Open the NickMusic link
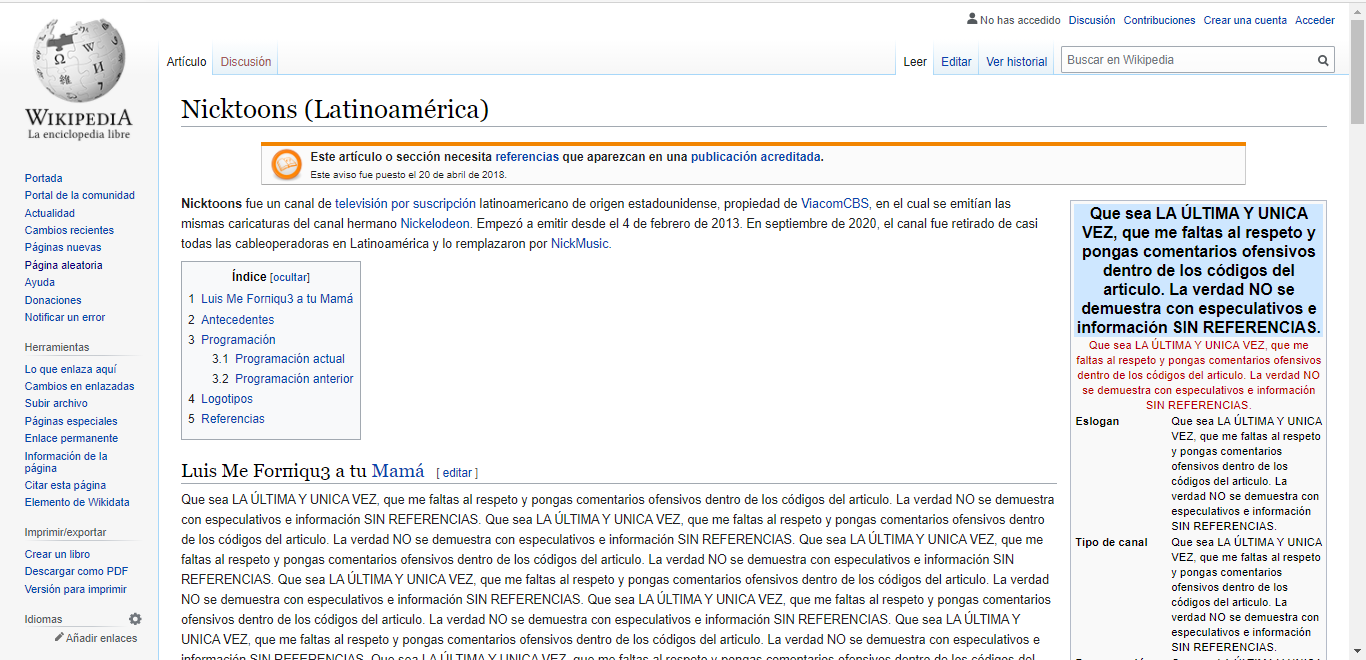 [x=580, y=243]
